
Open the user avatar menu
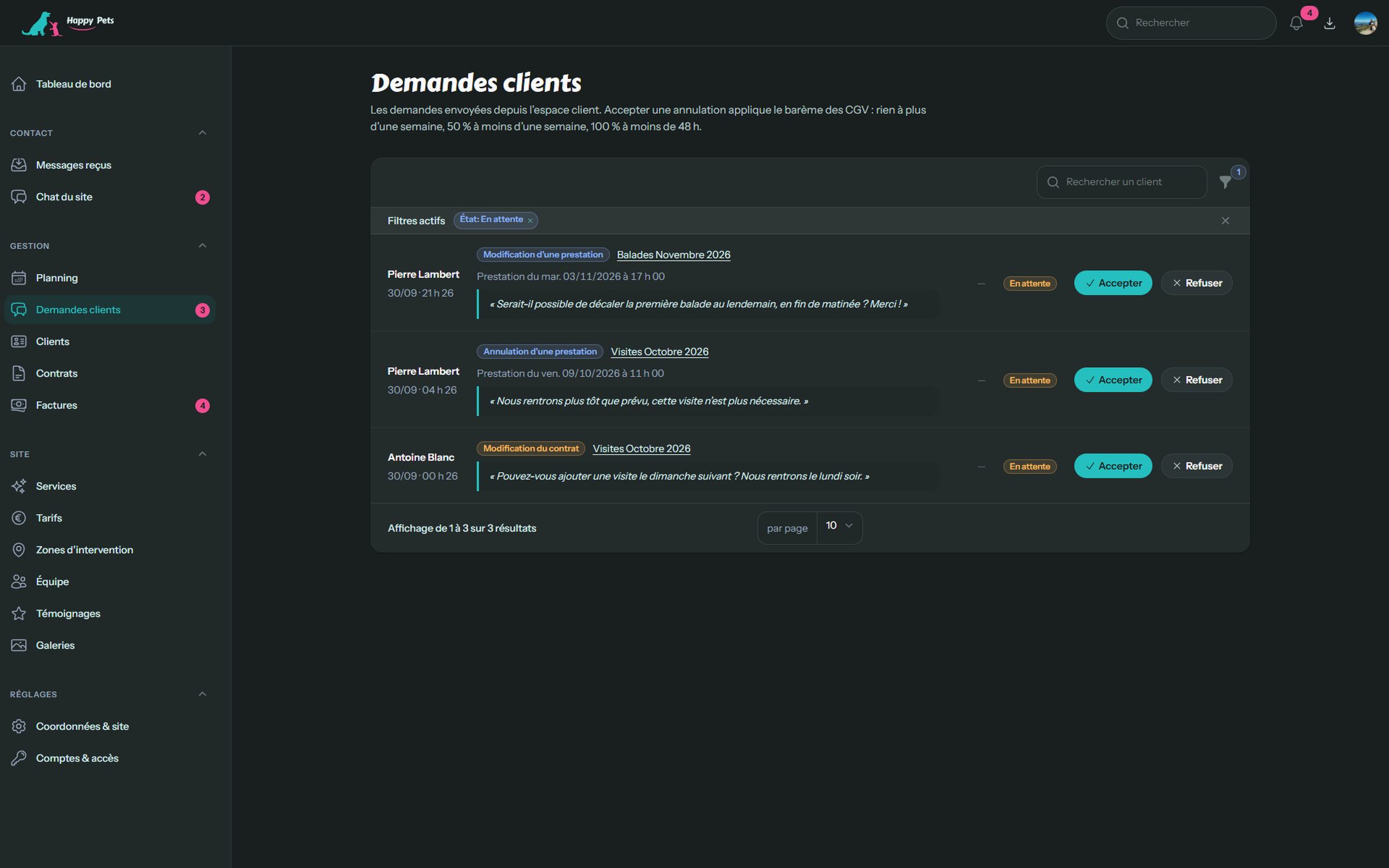tap(1365, 23)
